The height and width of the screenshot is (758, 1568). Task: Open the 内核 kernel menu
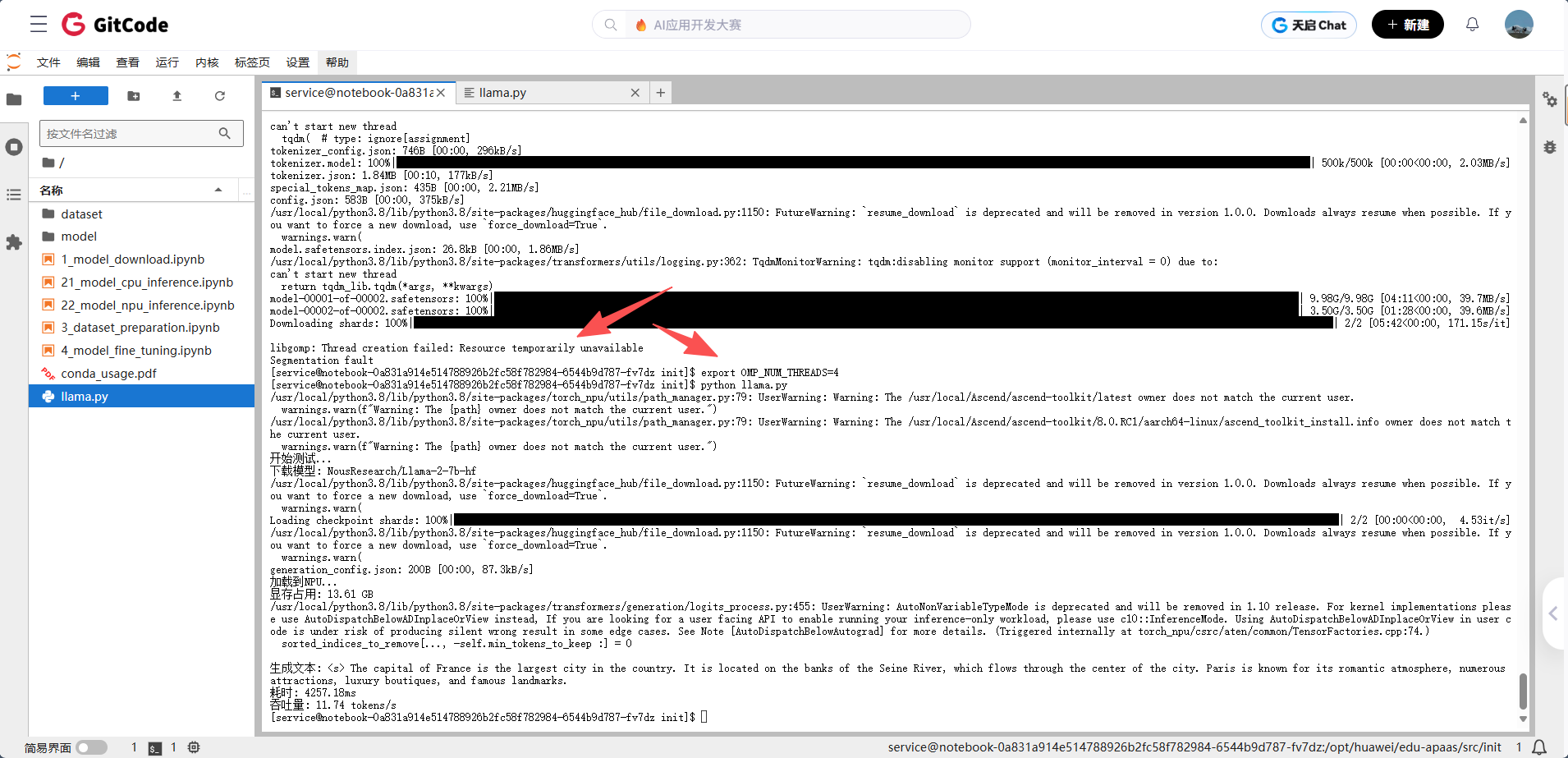(x=207, y=62)
